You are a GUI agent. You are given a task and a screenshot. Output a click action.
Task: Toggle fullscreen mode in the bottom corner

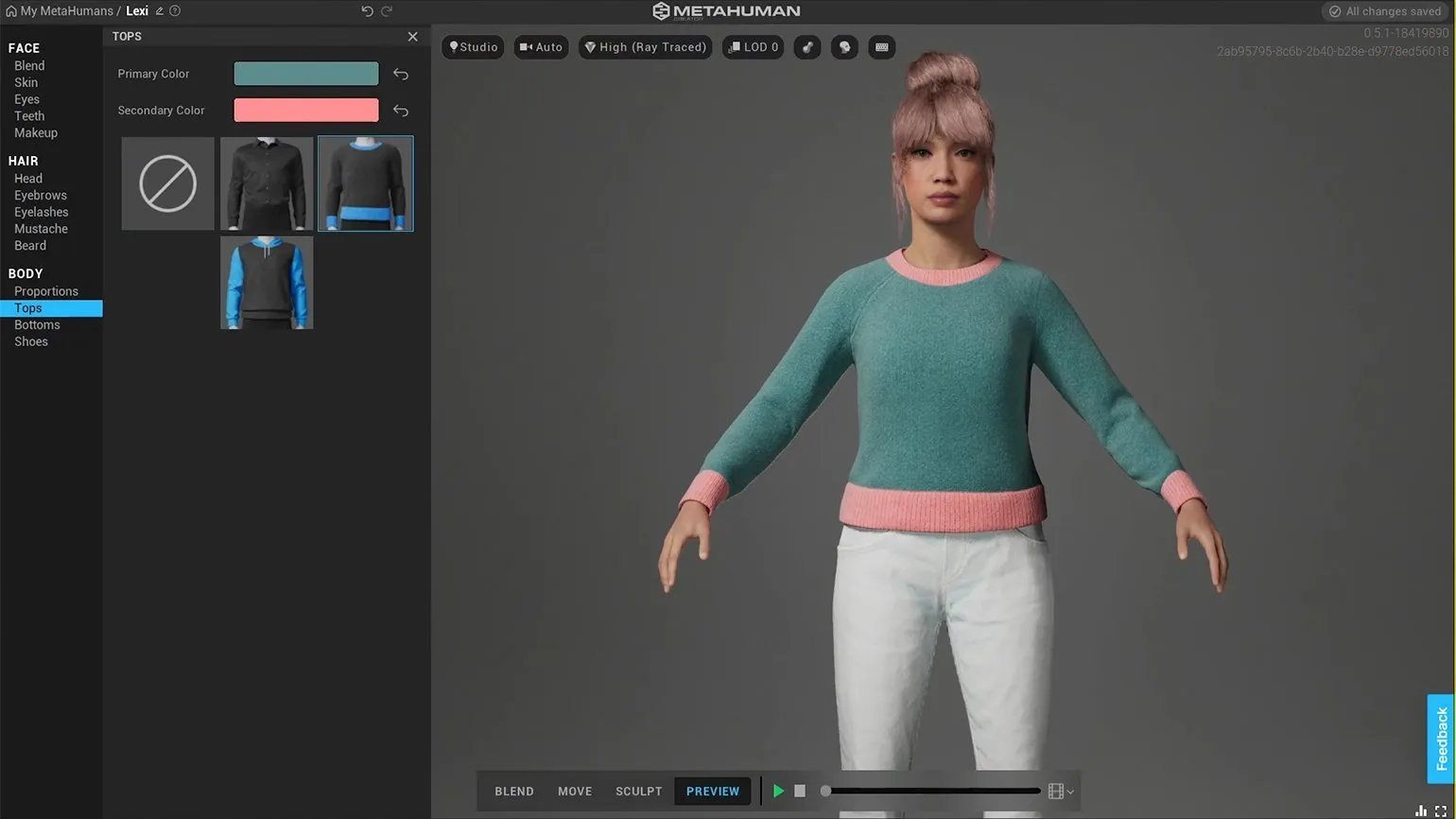click(1441, 810)
